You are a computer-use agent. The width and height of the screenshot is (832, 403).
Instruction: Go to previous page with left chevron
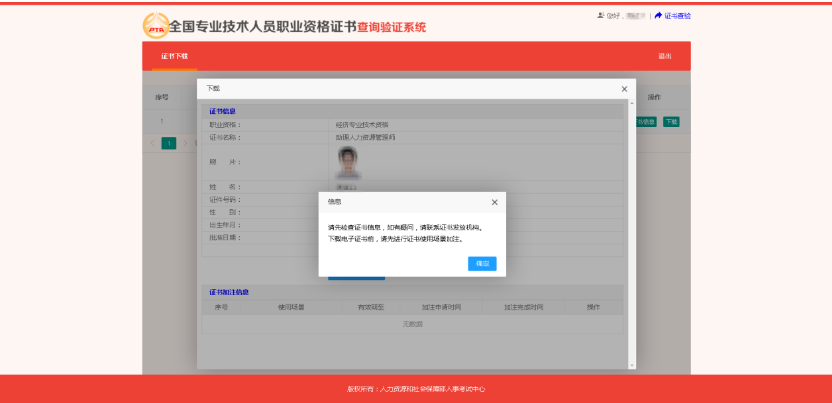pos(153,143)
